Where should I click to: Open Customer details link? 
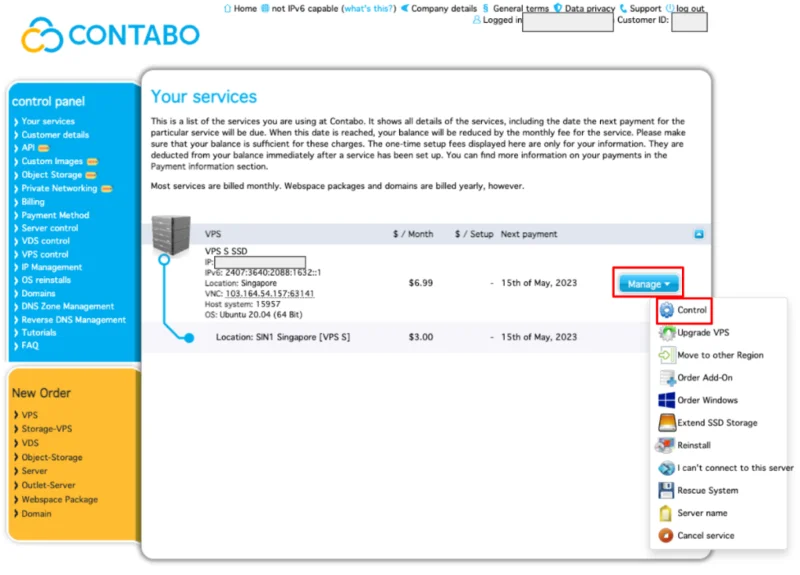(x=55, y=135)
